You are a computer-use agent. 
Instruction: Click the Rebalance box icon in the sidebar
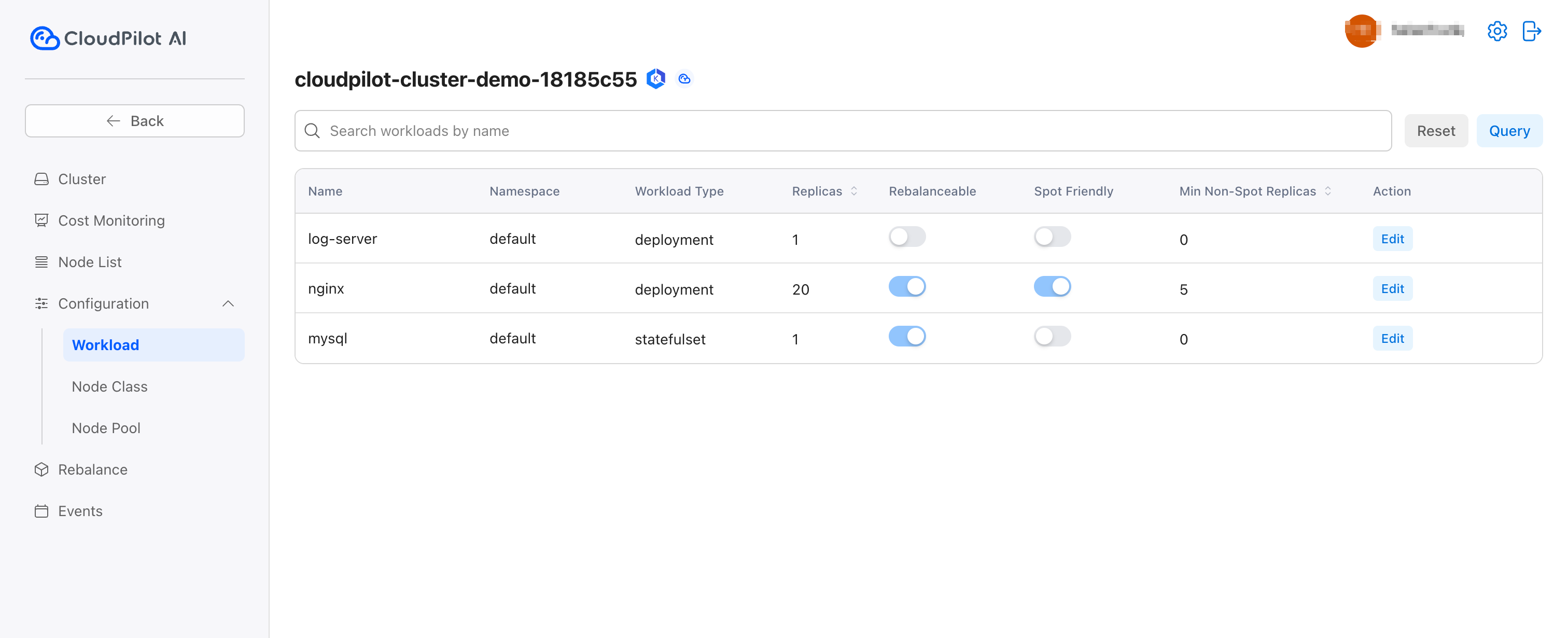pyautogui.click(x=41, y=469)
